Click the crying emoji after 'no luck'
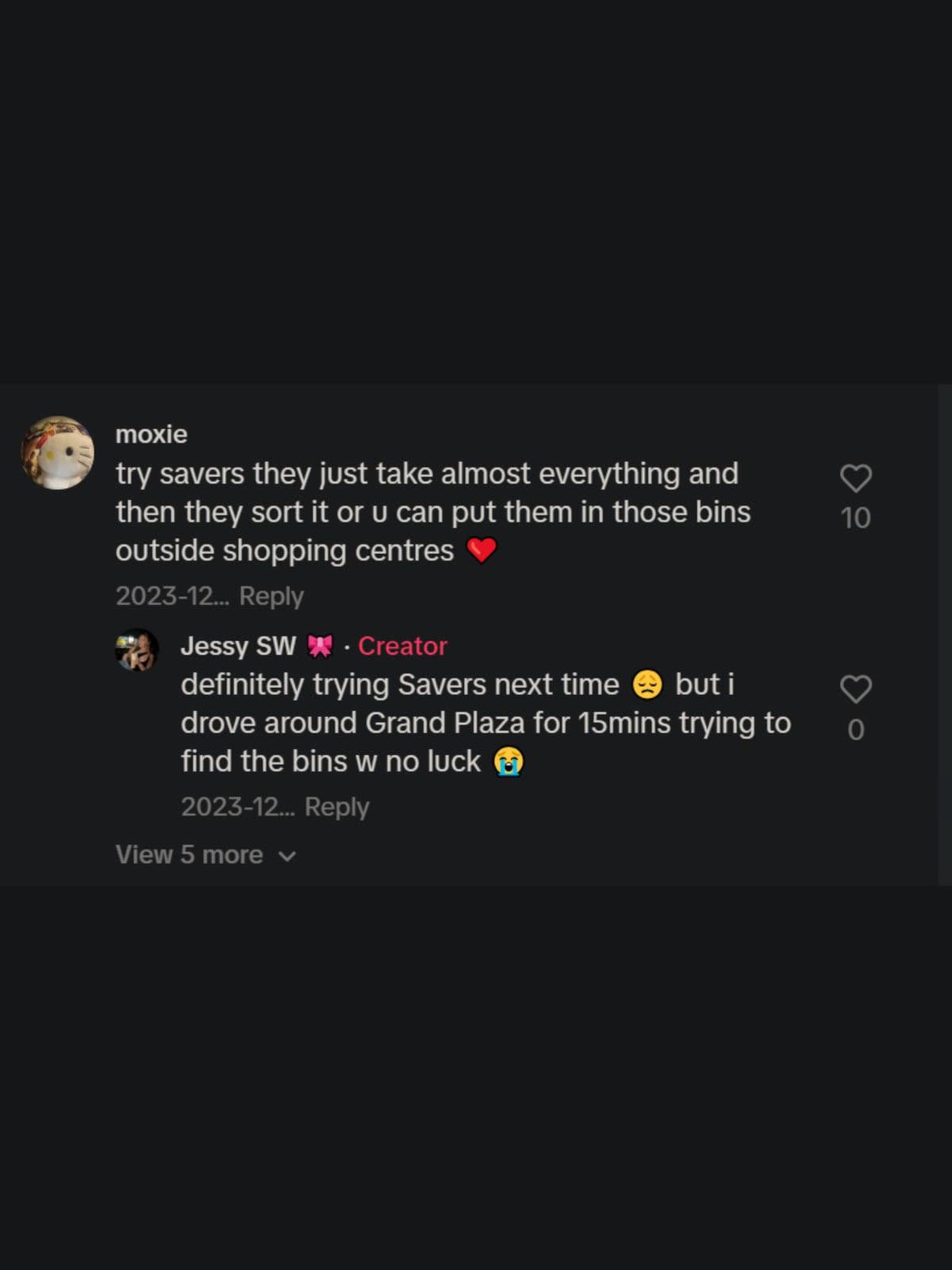 [509, 761]
